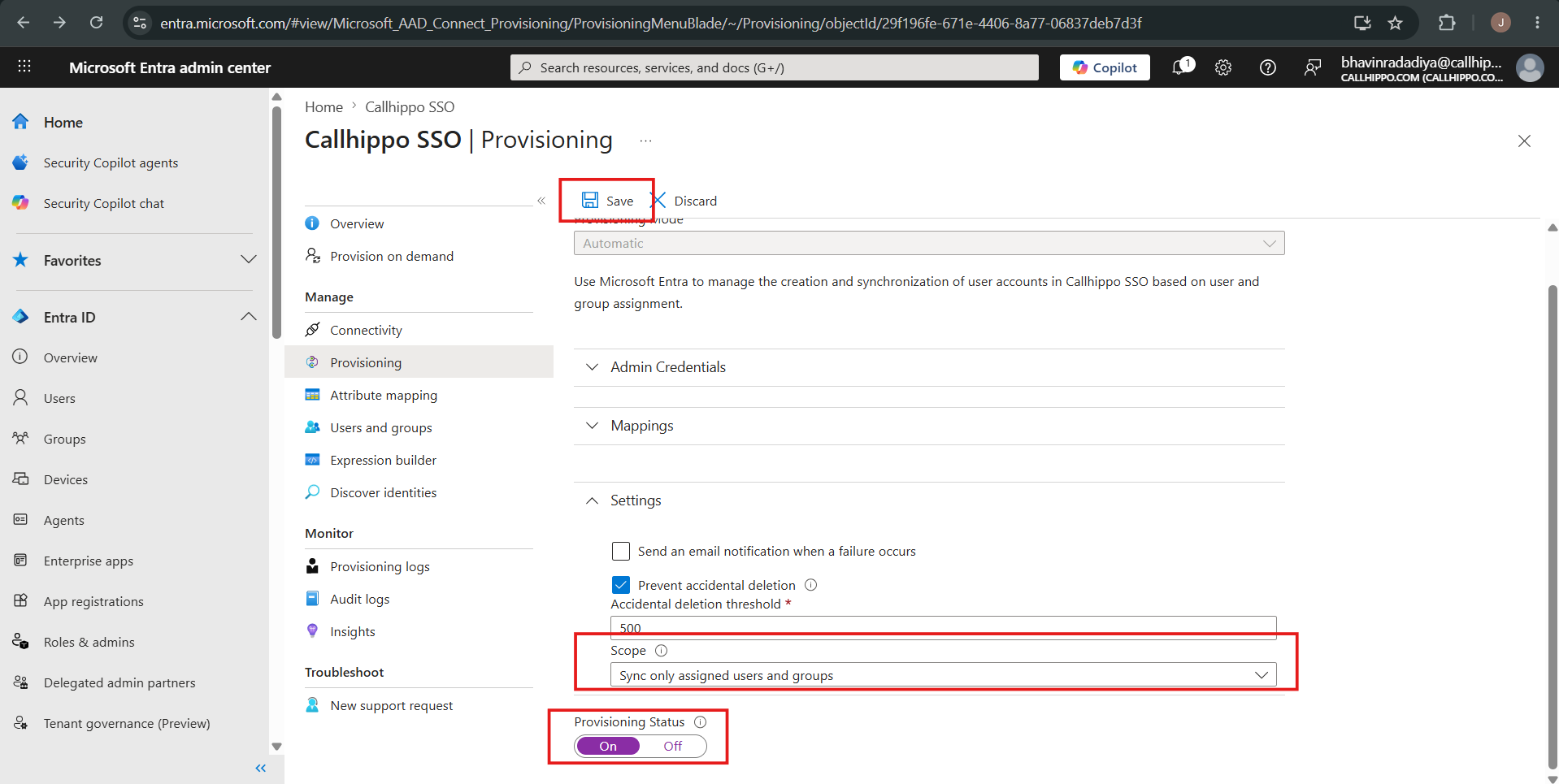This screenshot has width=1559, height=784.
Task: Open notifications bell icon
Action: [x=1180, y=67]
